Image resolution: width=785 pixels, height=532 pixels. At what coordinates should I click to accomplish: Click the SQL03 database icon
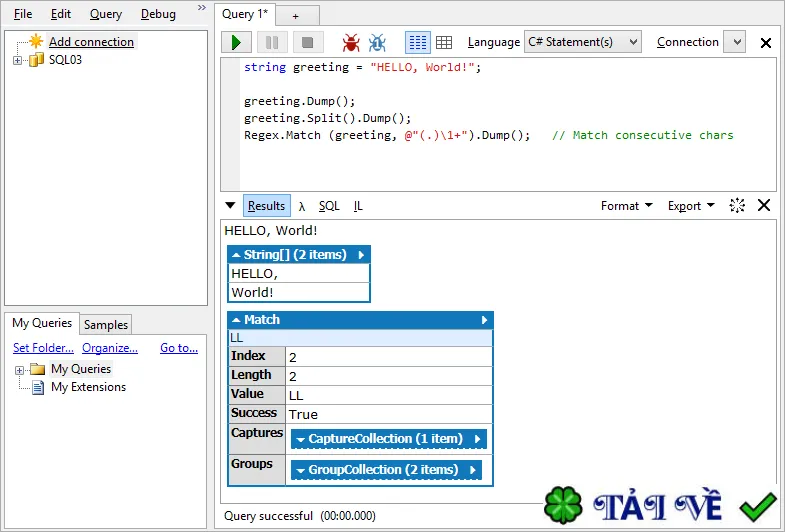coord(36,60)
